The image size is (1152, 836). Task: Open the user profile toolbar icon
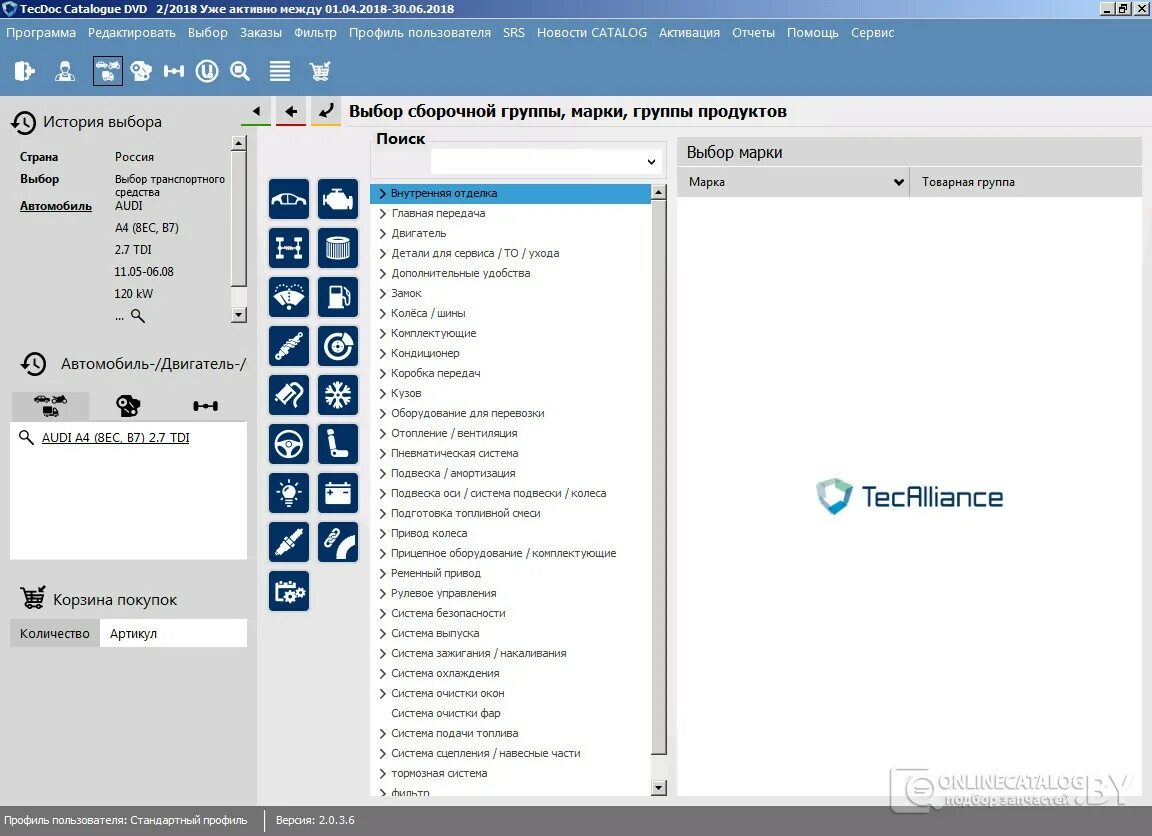tap(65, 71)
